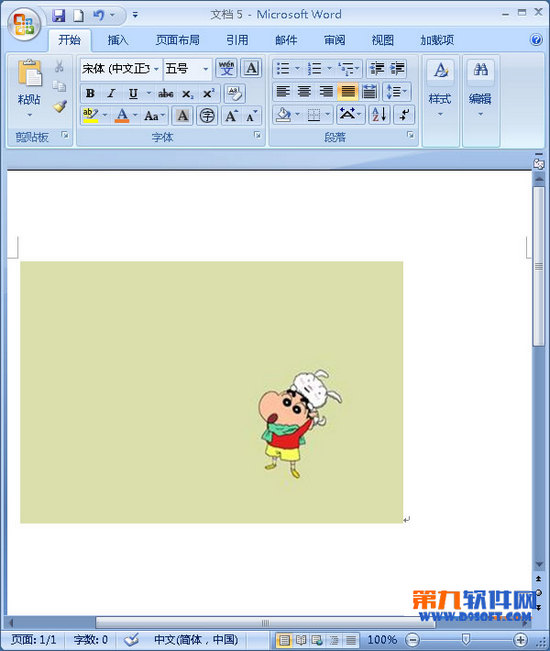Save the document with the floppy icon
The width and height of the screenshot is (550, 651).
(x=59, y=16)
